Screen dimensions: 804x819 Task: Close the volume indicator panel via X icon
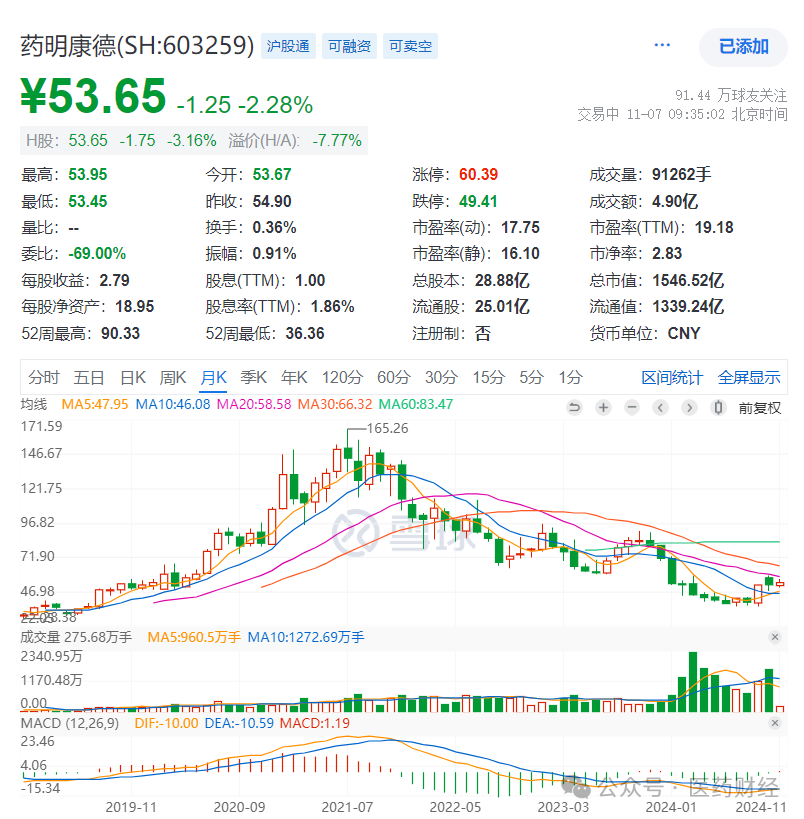point(776,636)
